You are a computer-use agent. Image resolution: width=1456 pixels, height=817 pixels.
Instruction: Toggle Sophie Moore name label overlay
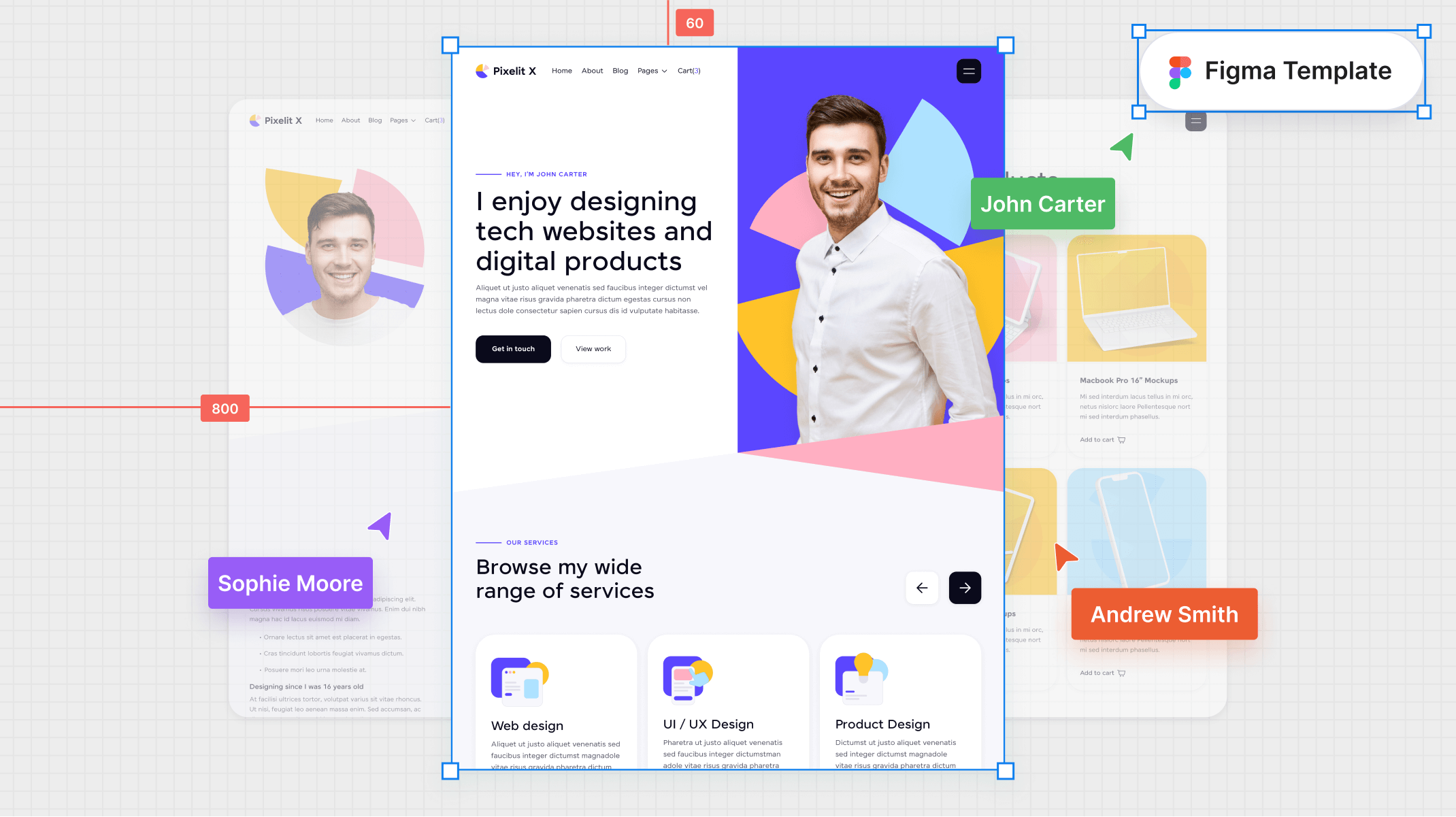289,582
